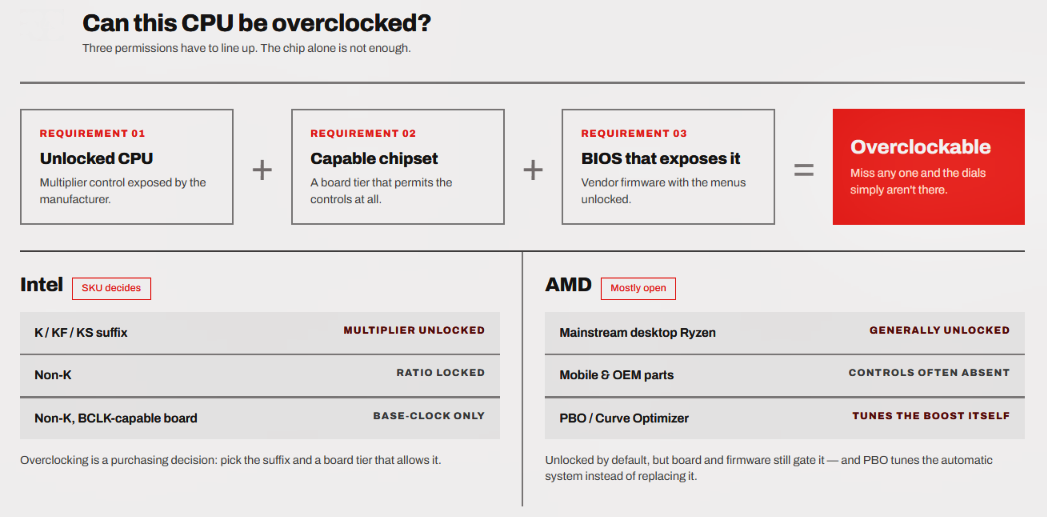Click the 'Can this CPU be overclocked?' heading
1047x517 pixels.
click(256, 23)
